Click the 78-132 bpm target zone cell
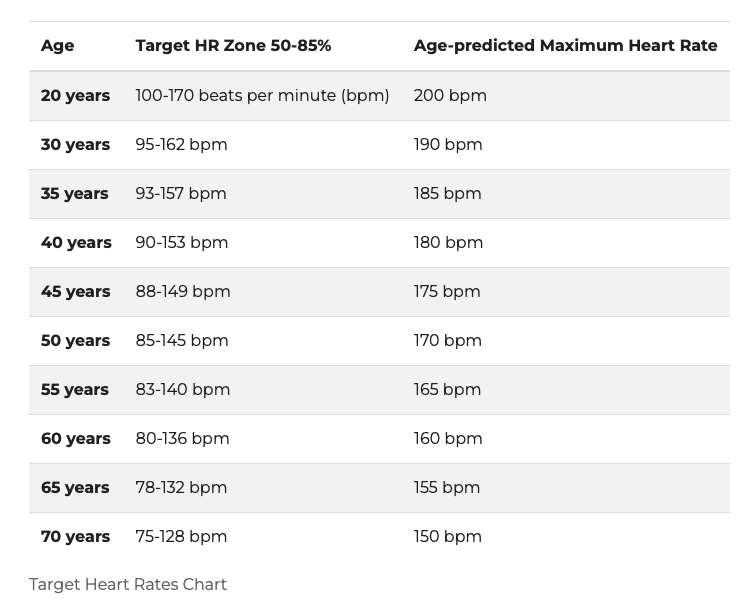Viewport: 746px width, 609px height. tap(181, 488)
